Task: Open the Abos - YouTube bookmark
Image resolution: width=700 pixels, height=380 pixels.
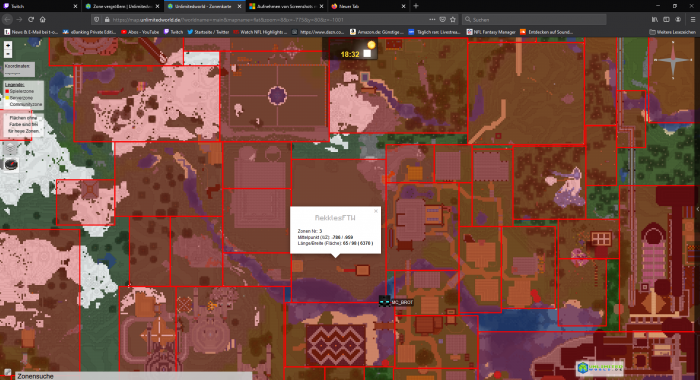Action: (140, 32)
